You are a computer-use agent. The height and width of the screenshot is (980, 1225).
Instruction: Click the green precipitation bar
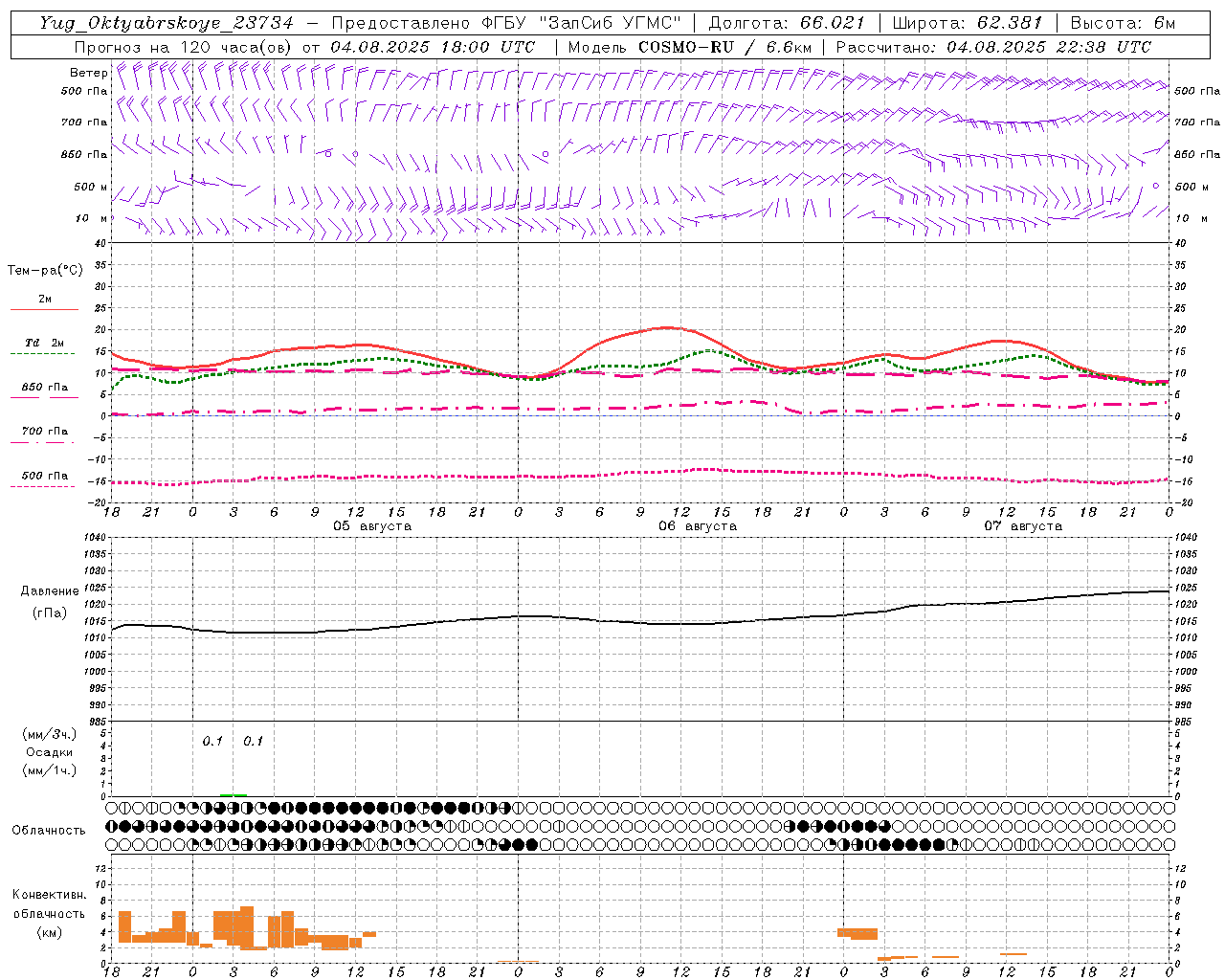click(x=234, y=794)
